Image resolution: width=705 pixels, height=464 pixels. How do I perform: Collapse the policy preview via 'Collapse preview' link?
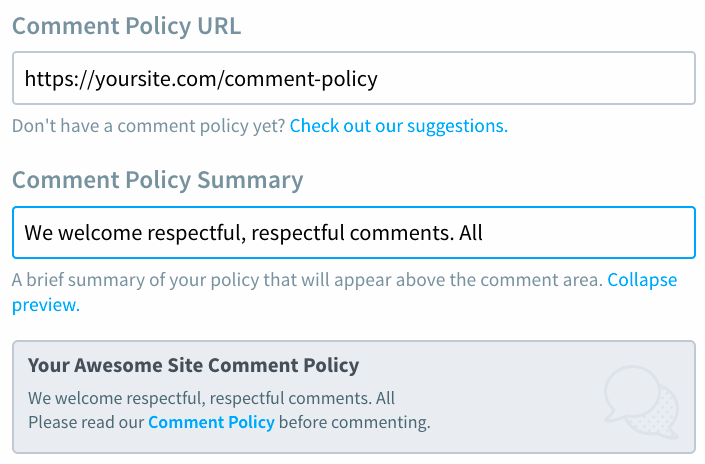click(641, 280)
